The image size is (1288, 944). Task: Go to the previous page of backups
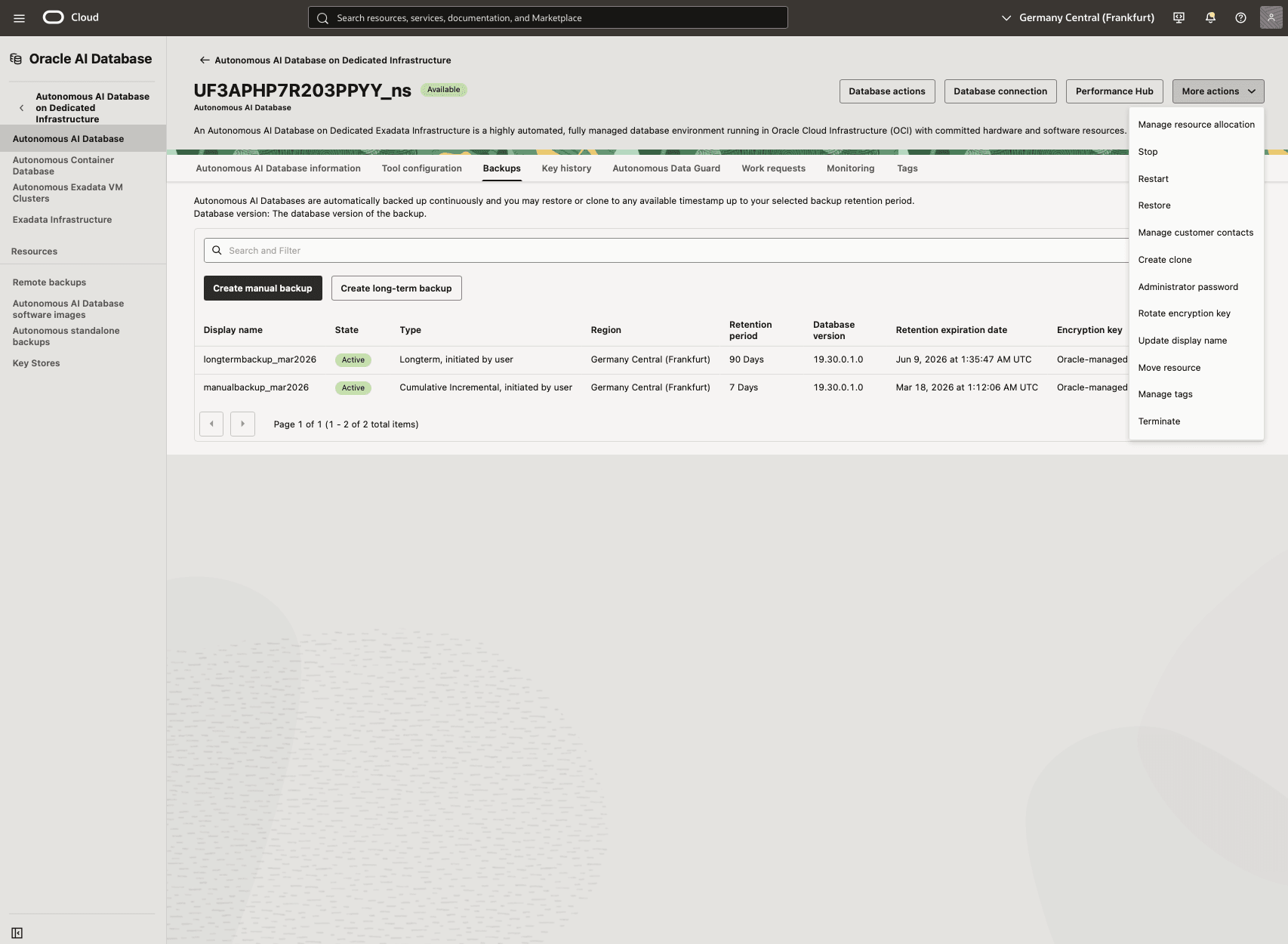211,424
